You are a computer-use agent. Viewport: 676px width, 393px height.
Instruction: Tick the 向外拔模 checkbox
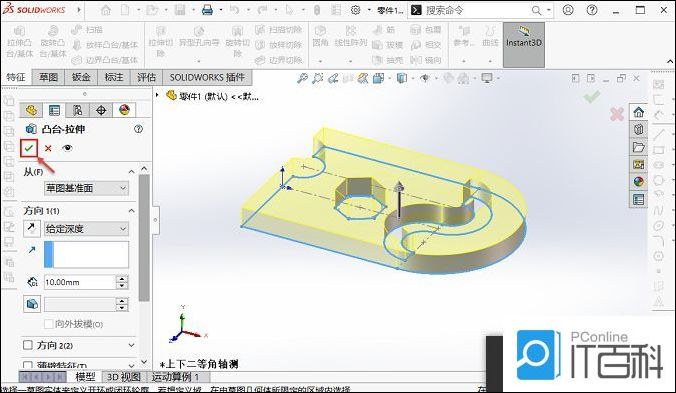49,324
